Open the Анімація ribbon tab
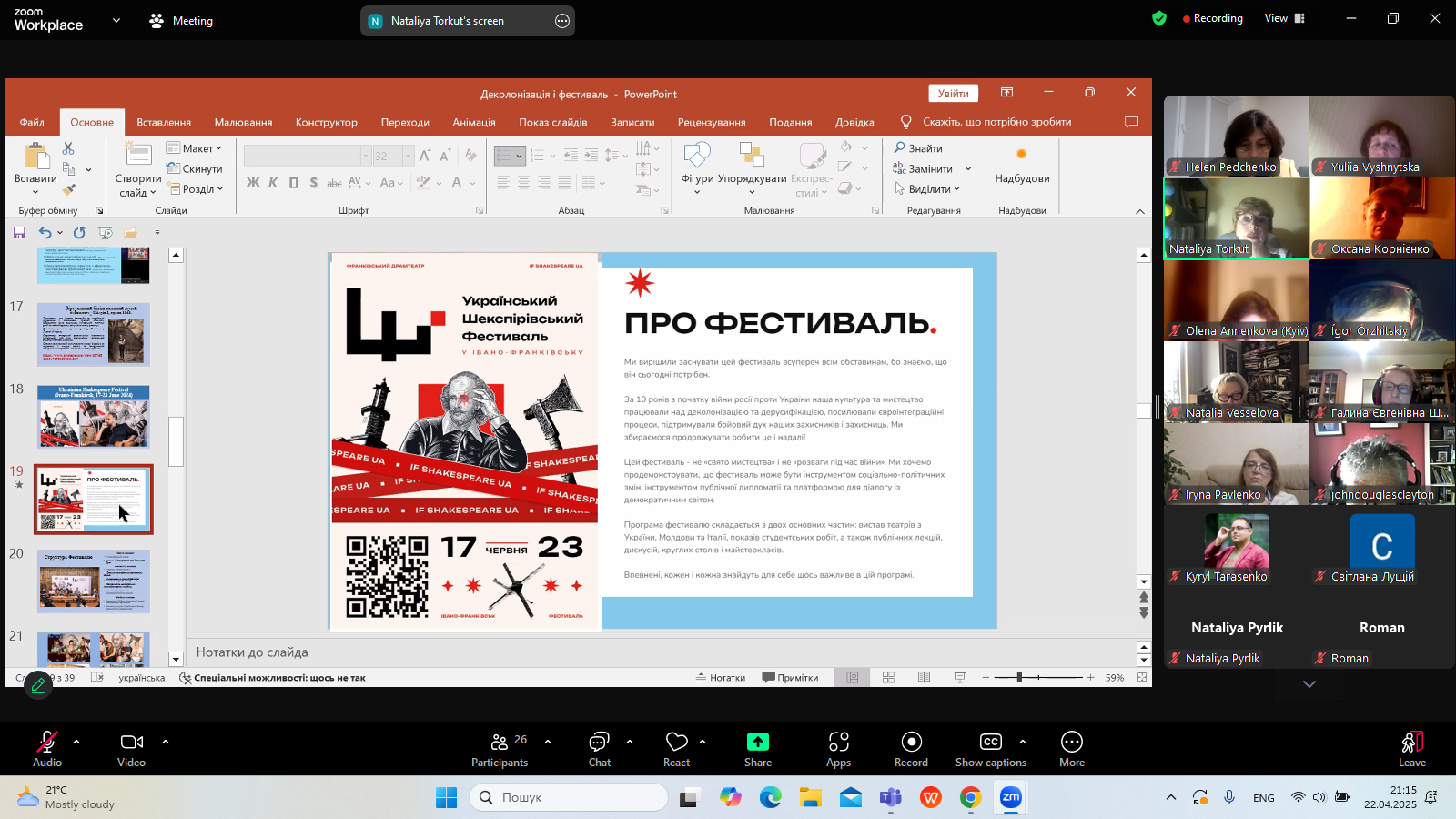Image resolution: width=1456 pixels, height=819 pixels. 474,122
